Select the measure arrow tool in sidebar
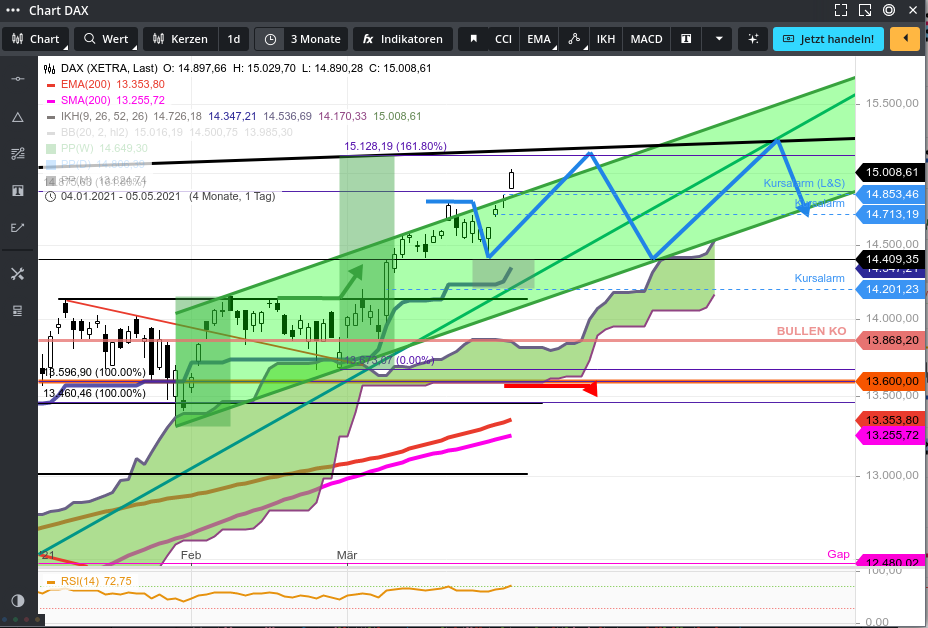The width and height of the screenshot is (928, 628). click(18, 228)
